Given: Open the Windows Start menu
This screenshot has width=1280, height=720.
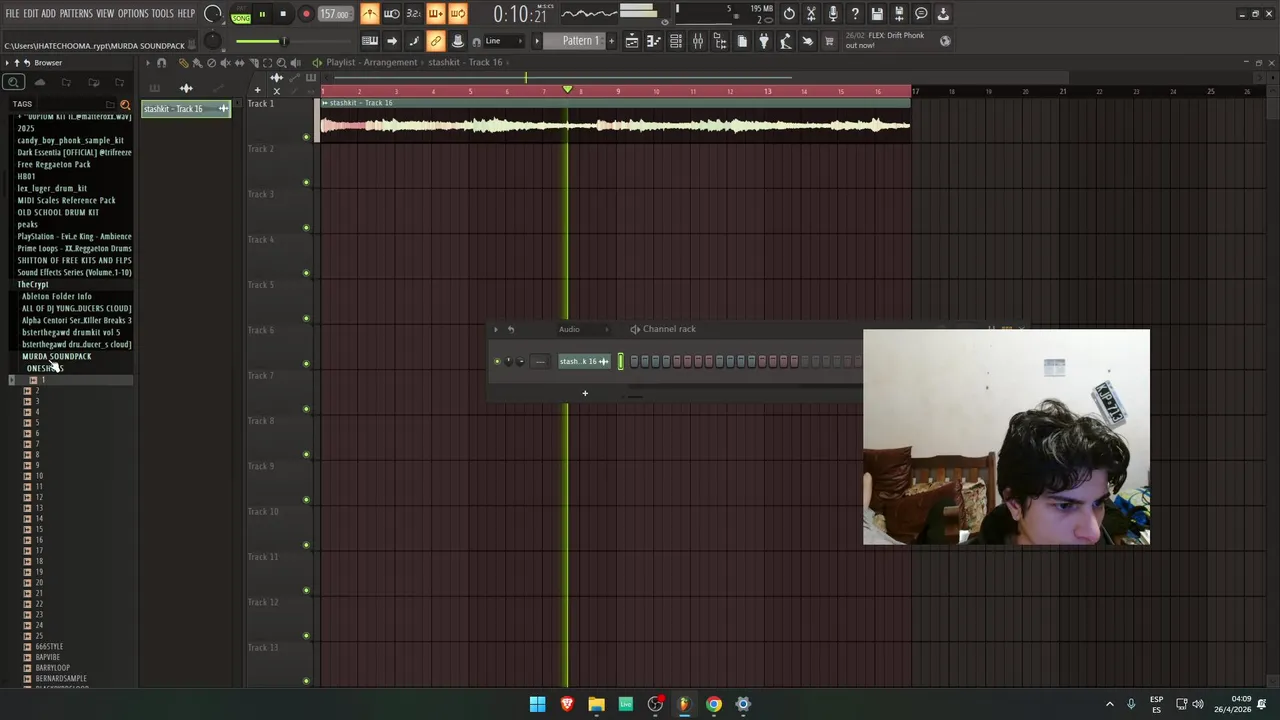Looking at the screenshot, I should point(537,704).
